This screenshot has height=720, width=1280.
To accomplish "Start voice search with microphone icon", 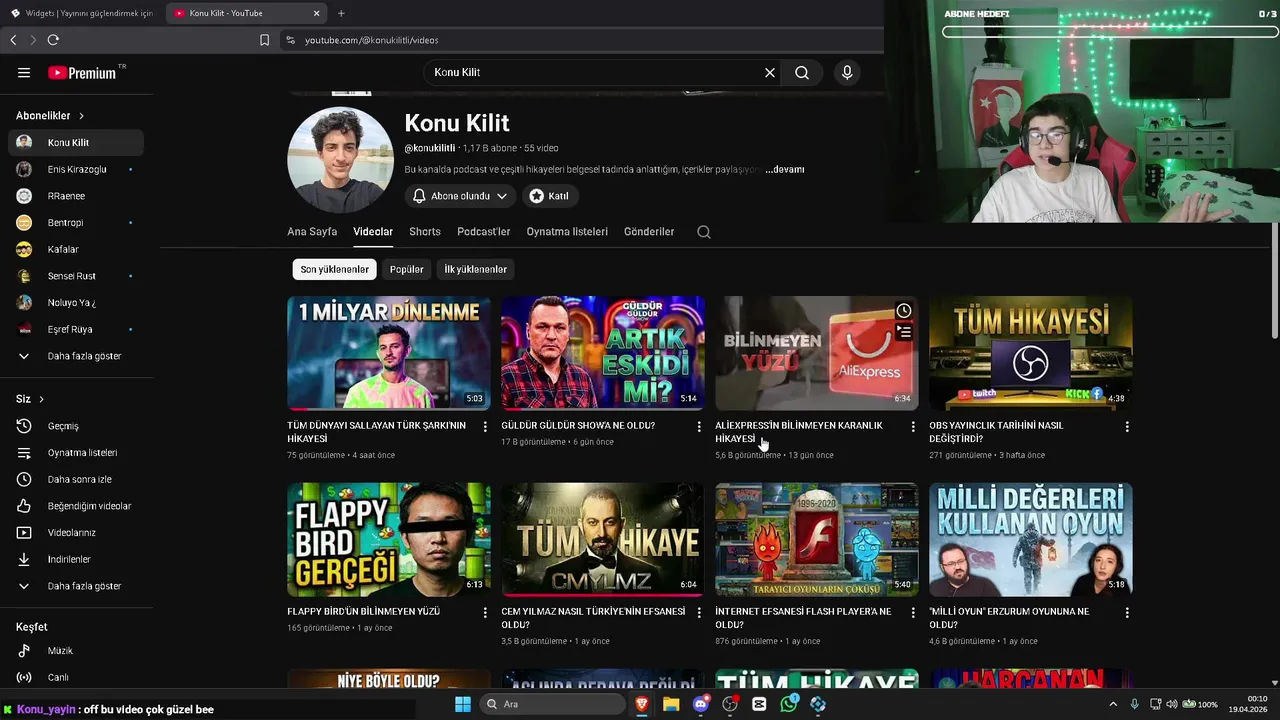I will [x=847, y=73].
